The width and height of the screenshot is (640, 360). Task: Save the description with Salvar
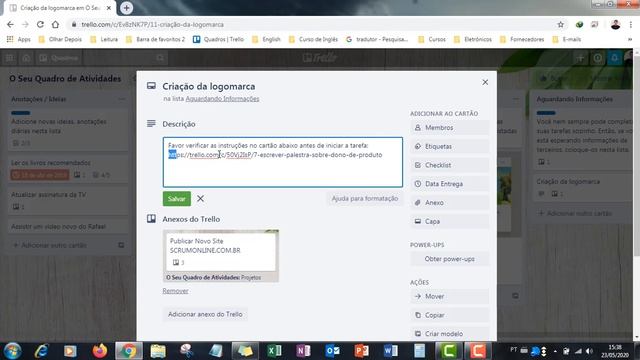coord(177,199)
